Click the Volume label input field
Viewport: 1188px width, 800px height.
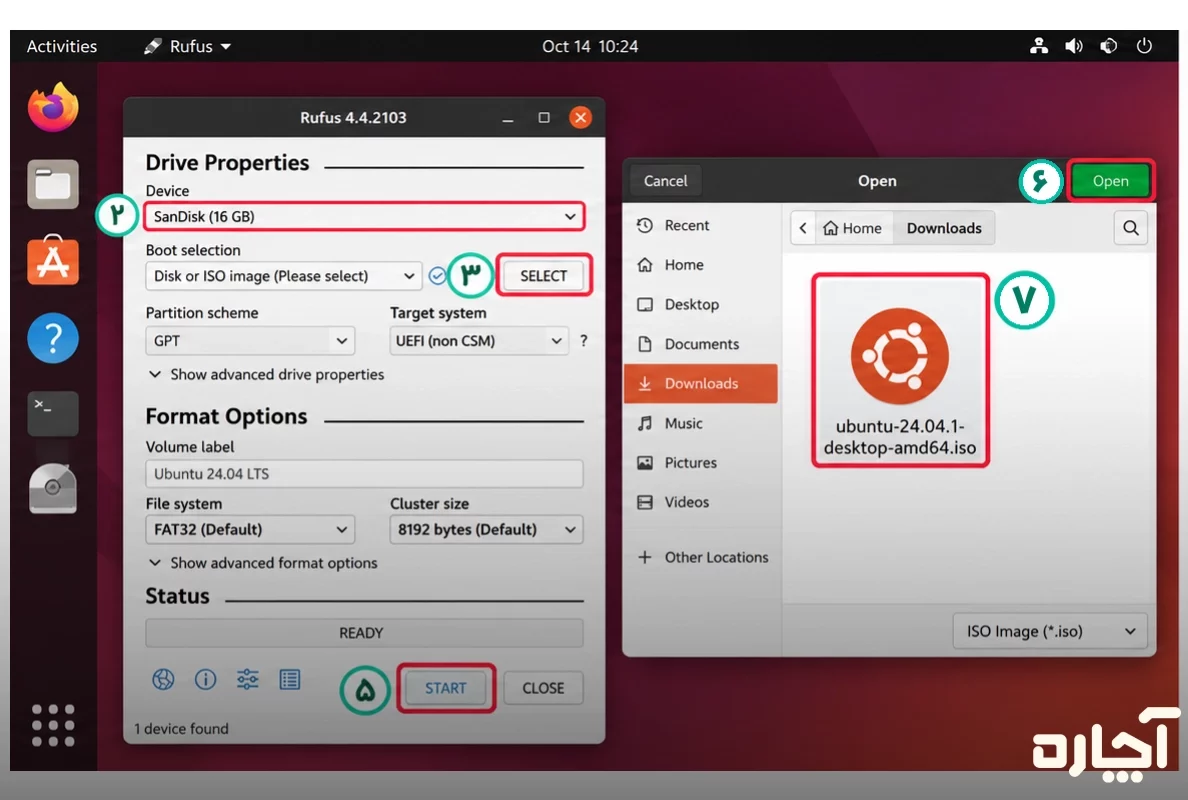(364, 473)
